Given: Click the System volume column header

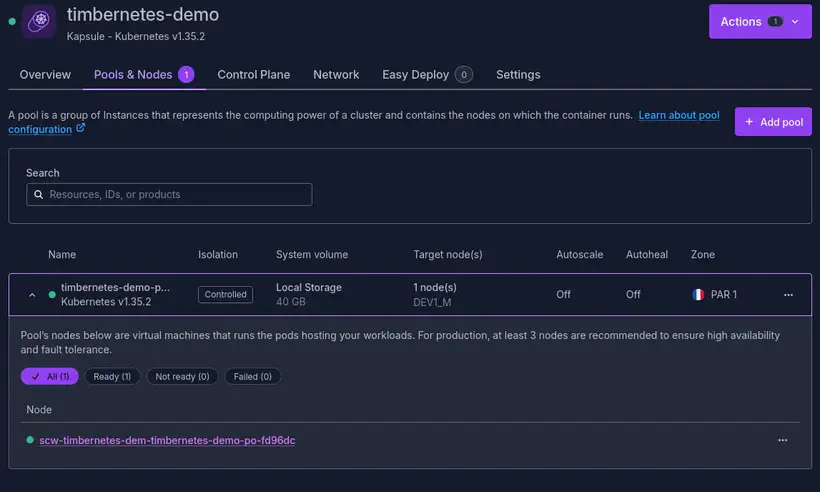Looking at the screenshot, I should pyautogui.click(x=312, y=255).
